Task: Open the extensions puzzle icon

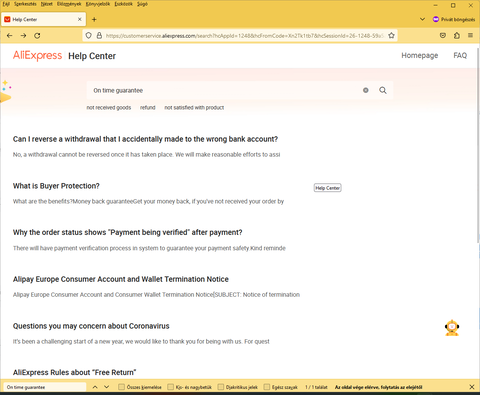Action: coord(457,35)
